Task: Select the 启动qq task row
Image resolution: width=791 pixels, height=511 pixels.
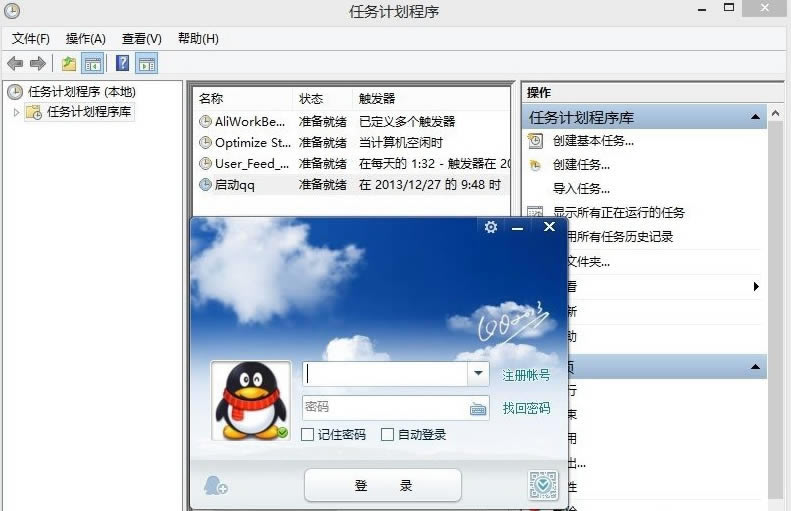Action: [240, 185]
